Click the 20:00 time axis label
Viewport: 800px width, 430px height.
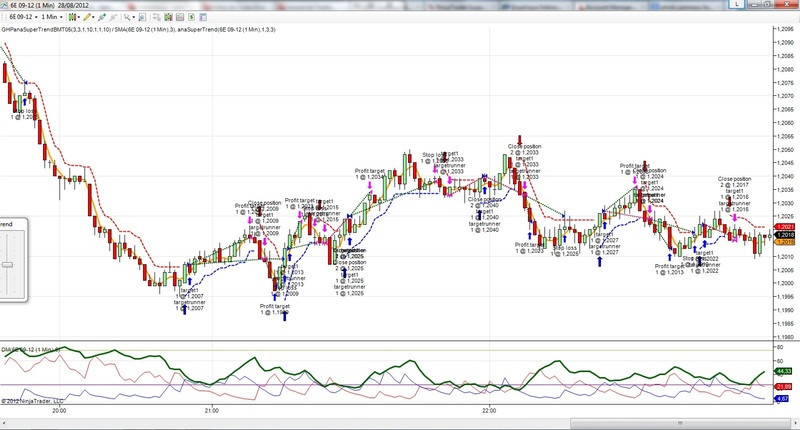59,410
